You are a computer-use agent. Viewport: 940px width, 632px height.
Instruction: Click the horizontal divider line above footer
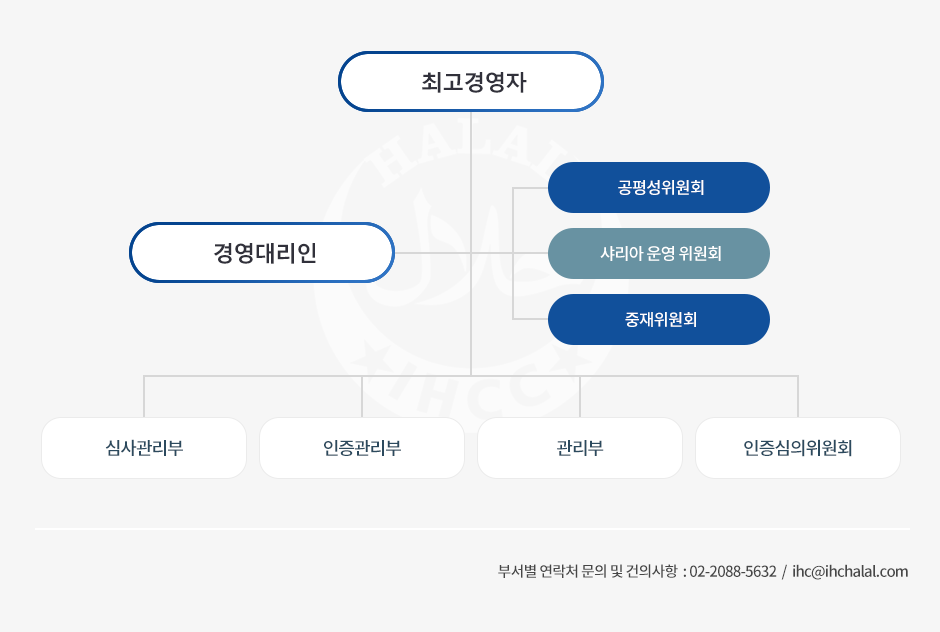472,529
